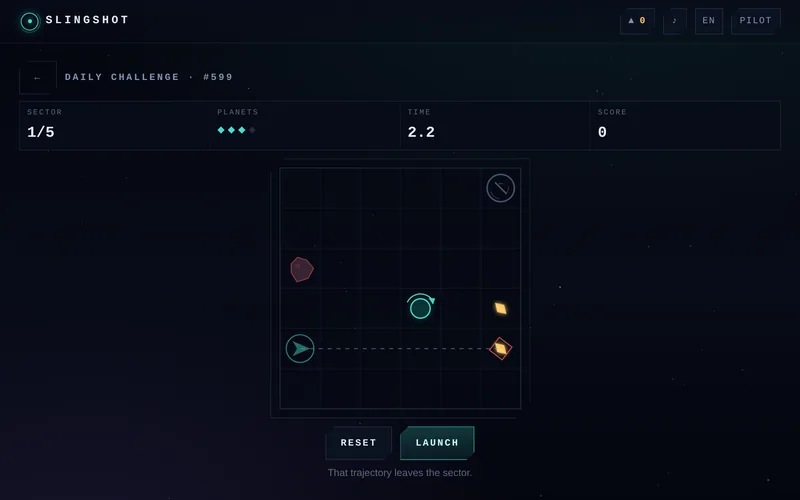Click the PLANETS diamond indicators
This screenshot has height=500, width=800.
[x=237, y=130]
